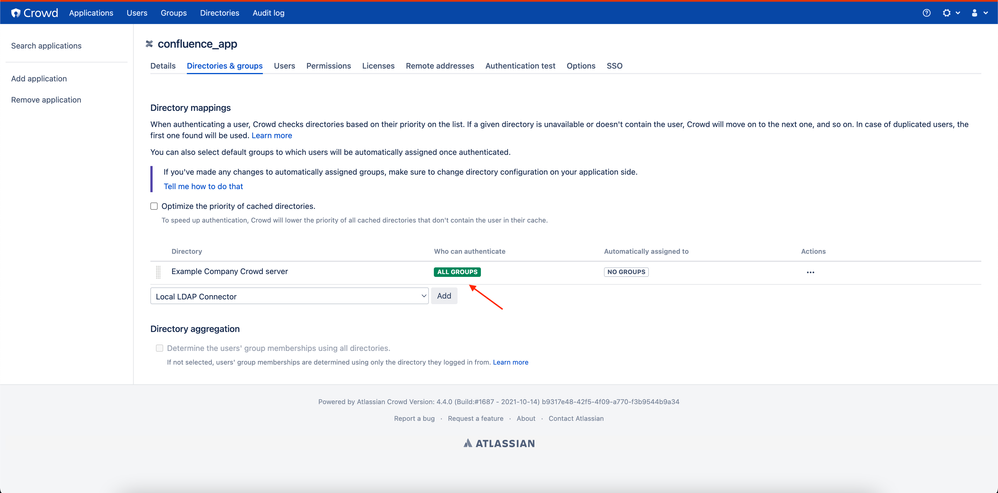Click the Who can authenticate column header
Viewport: 998px width, 493px height.
coord(470,252)
